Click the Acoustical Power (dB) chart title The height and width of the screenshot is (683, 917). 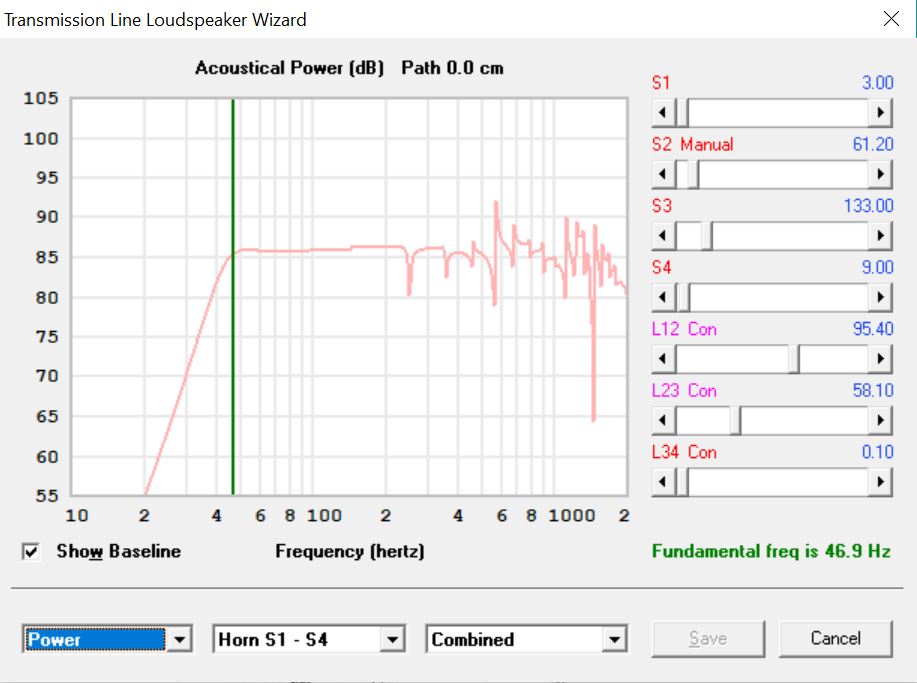point(289,68)
